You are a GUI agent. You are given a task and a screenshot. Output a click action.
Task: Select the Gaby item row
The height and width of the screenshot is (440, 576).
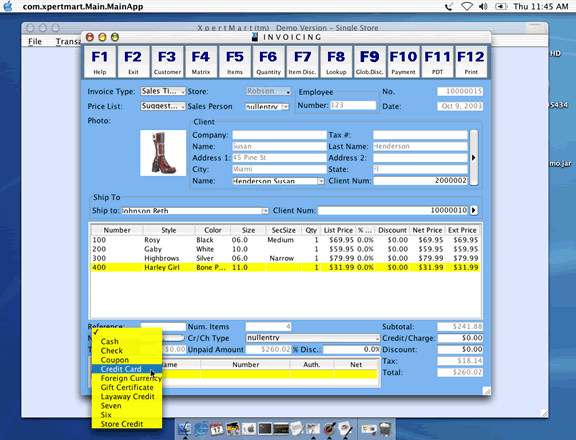pyautogui.click(x=285, y=249)
